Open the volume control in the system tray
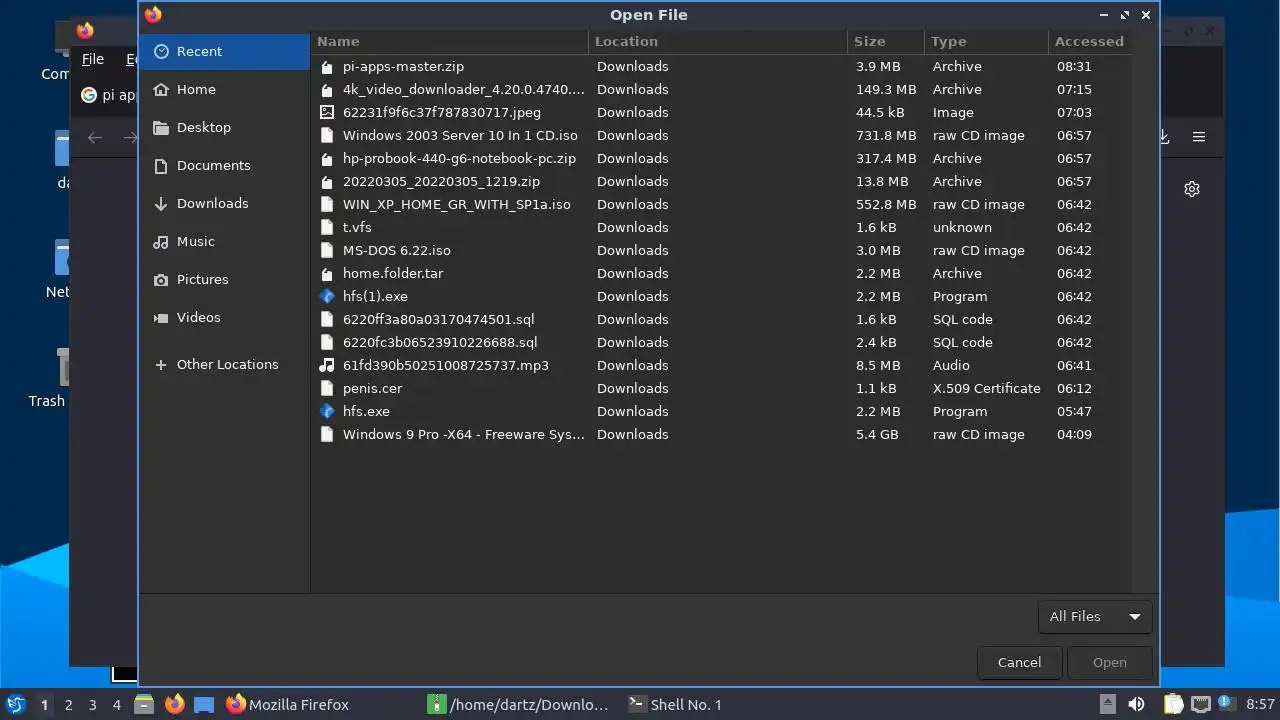The width and height of the screenshot is (1280, 720). [1136, 704]
